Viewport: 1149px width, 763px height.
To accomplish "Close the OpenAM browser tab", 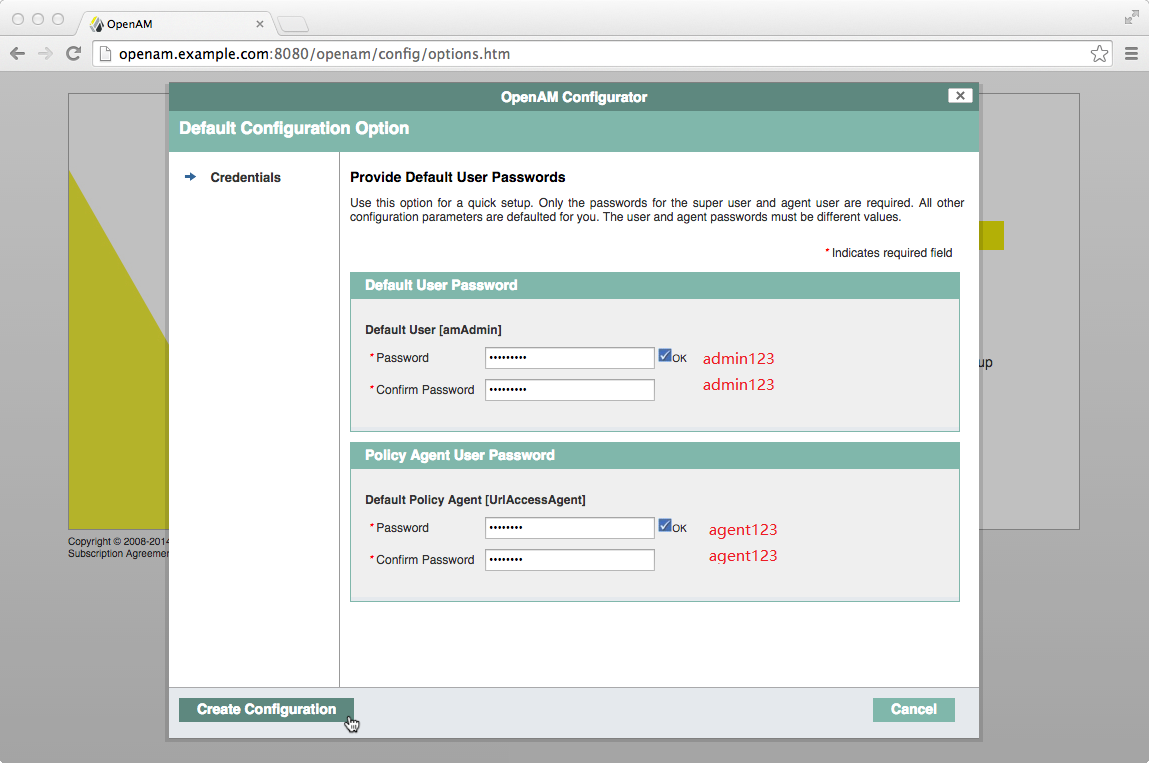I will pos(259,24).
